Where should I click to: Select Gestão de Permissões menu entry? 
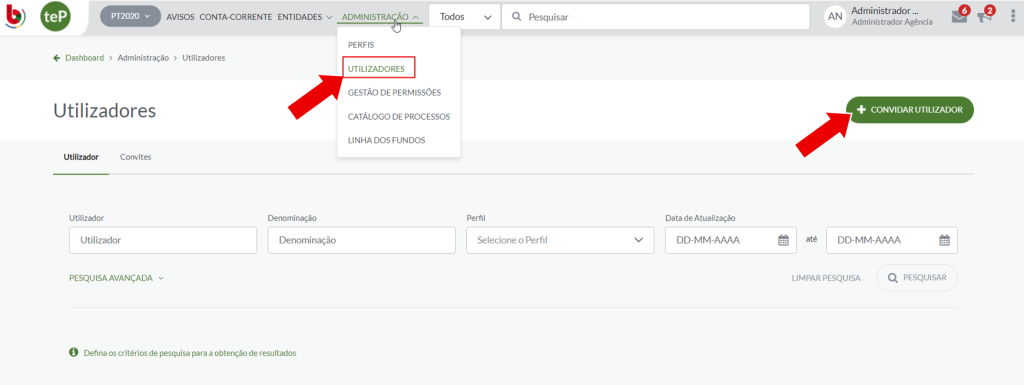[x=394, y=93]
